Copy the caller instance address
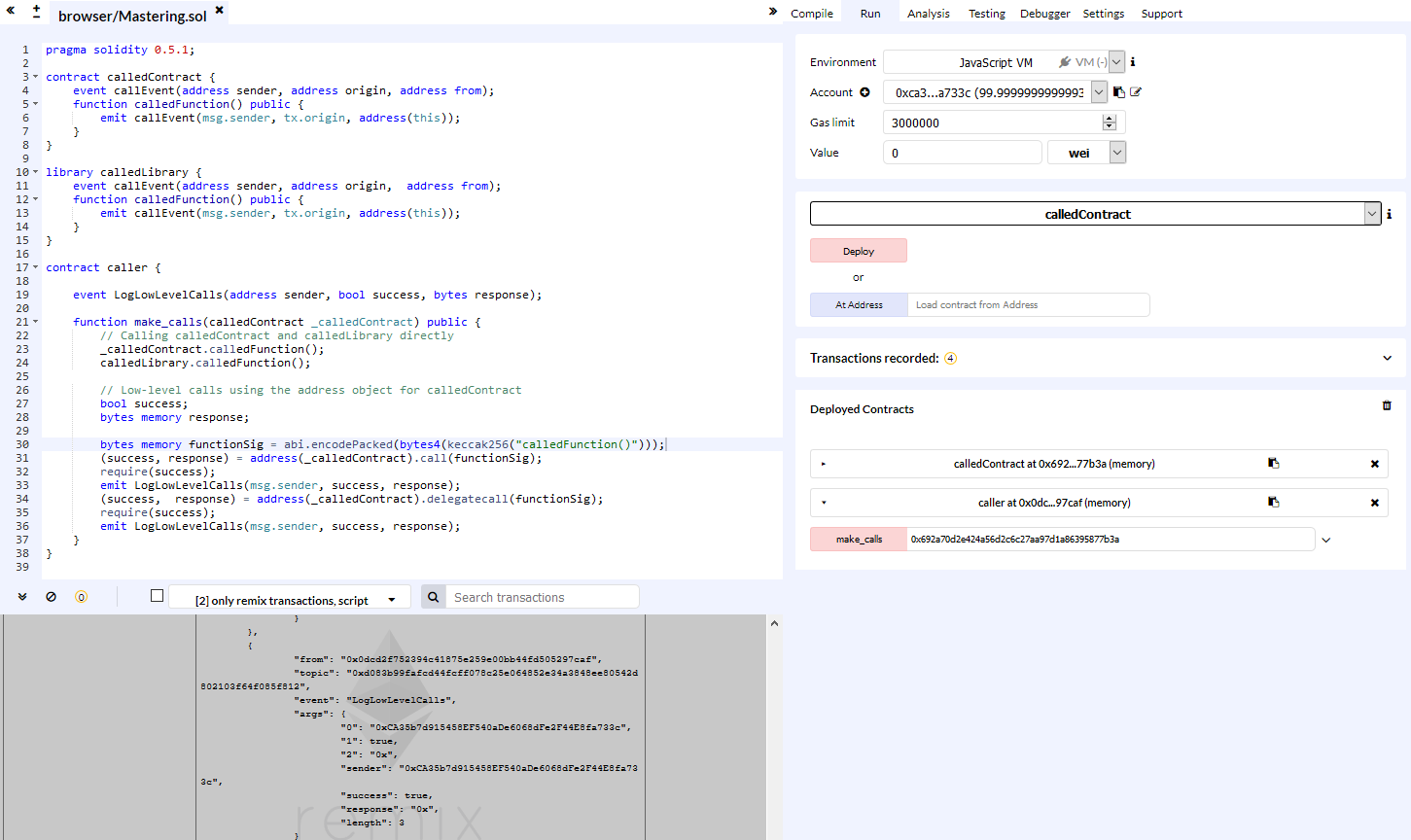This screenshot has width=1411, height=840. click(x=1274, y=503)
